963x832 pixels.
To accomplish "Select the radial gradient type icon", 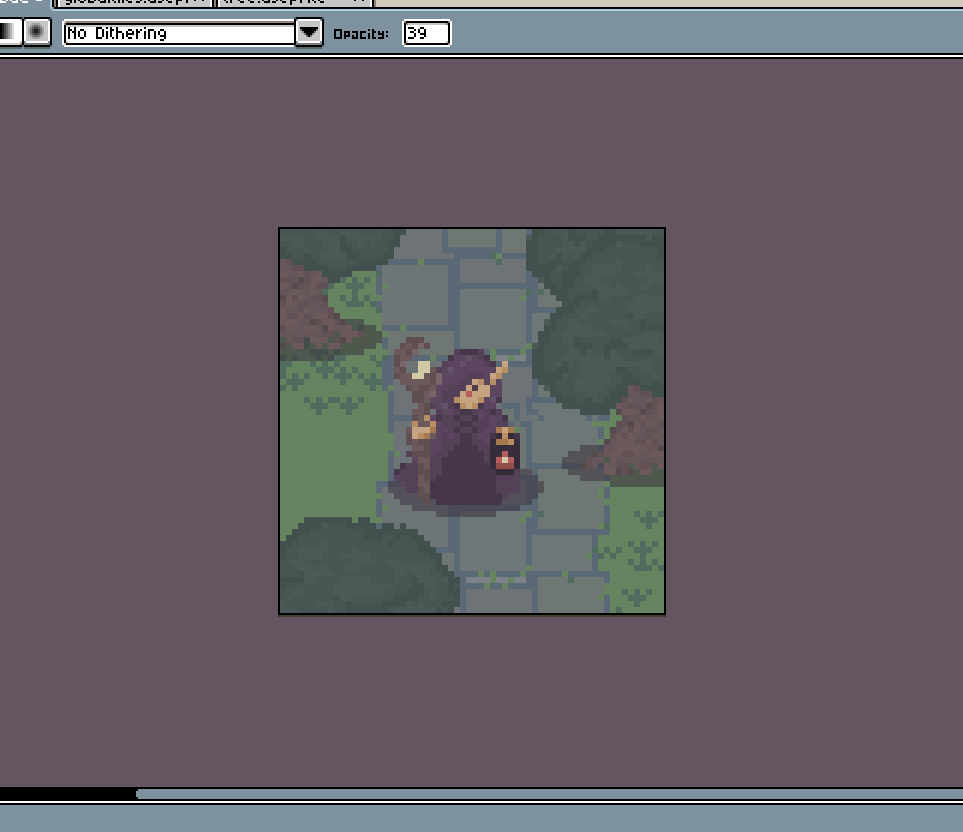I will point(37,31).
